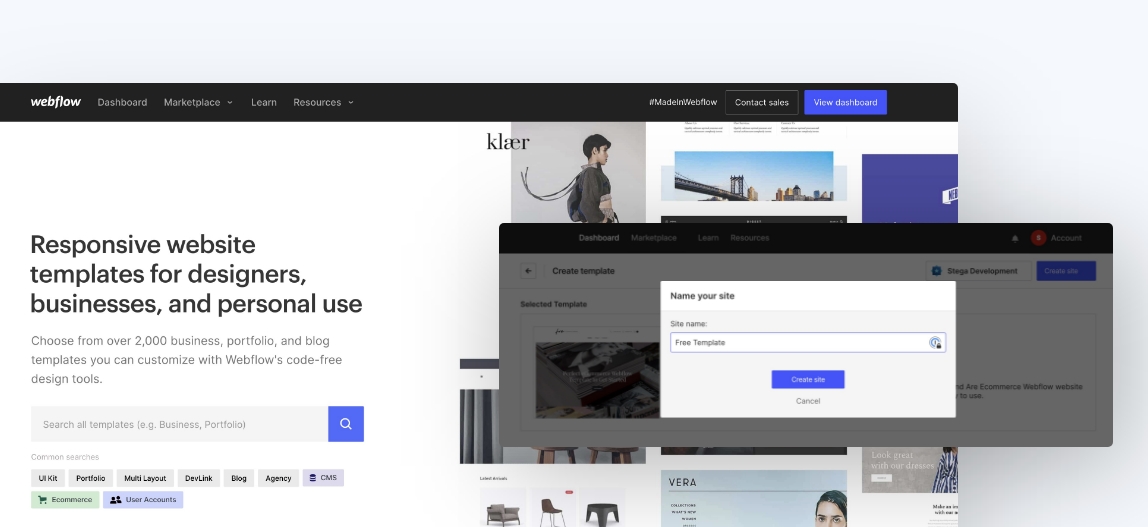Click the 'Common searches' label
This screenshot has width=1148, height=527.
pyautogui.click(x=64, y=457)
